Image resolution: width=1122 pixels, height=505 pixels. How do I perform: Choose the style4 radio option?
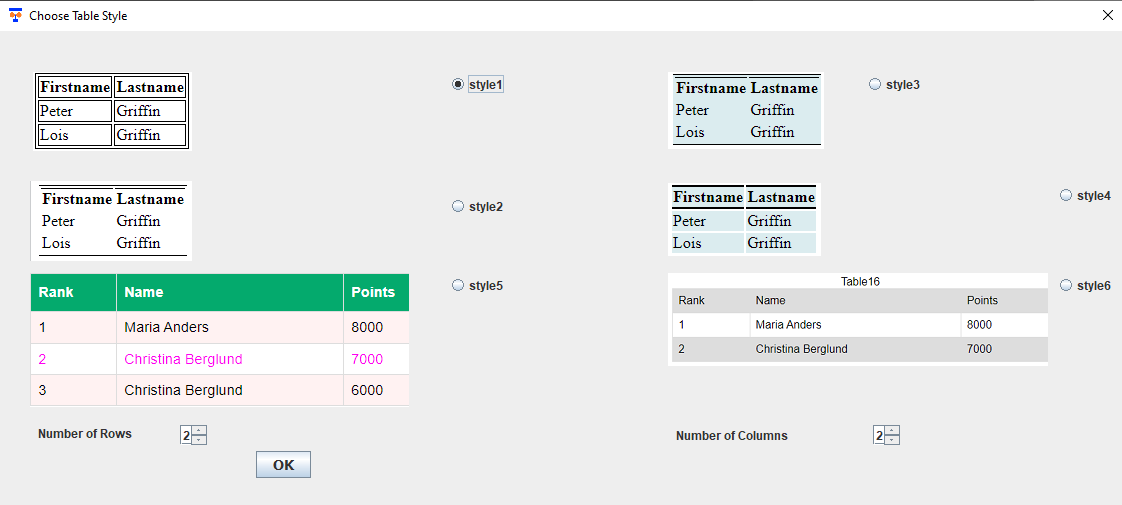pyautogui.click(x=1065, y=195)
